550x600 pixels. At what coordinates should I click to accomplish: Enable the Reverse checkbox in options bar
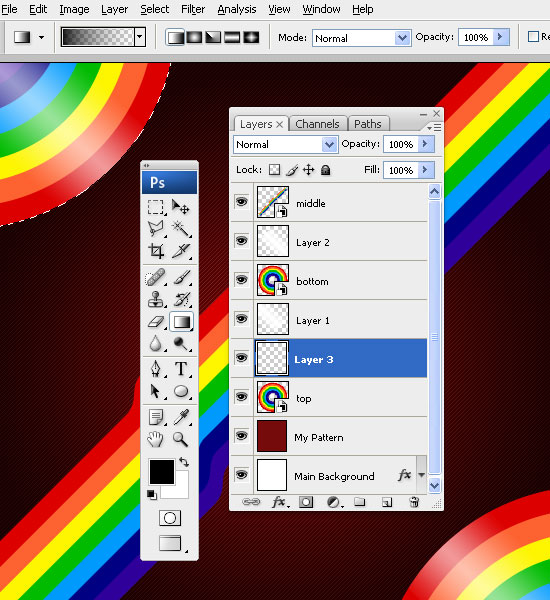click(x=533, y=37)
